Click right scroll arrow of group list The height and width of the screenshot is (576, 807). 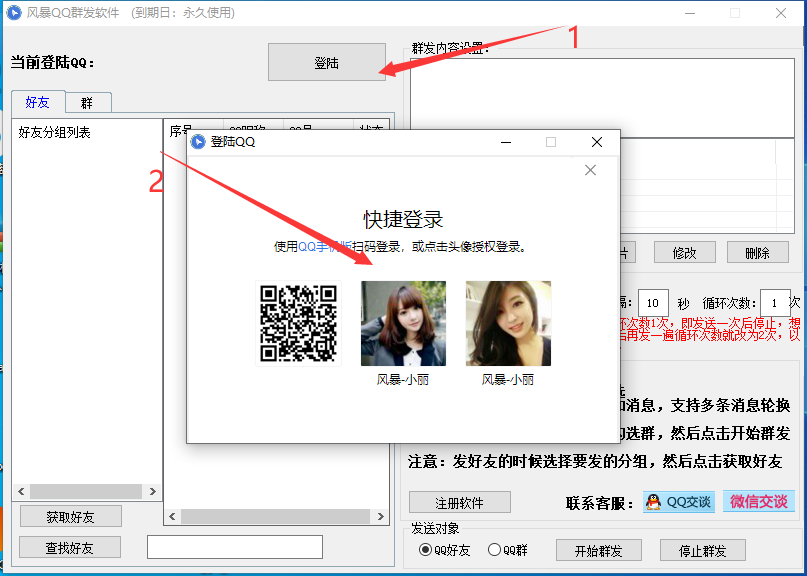(153, 492)
